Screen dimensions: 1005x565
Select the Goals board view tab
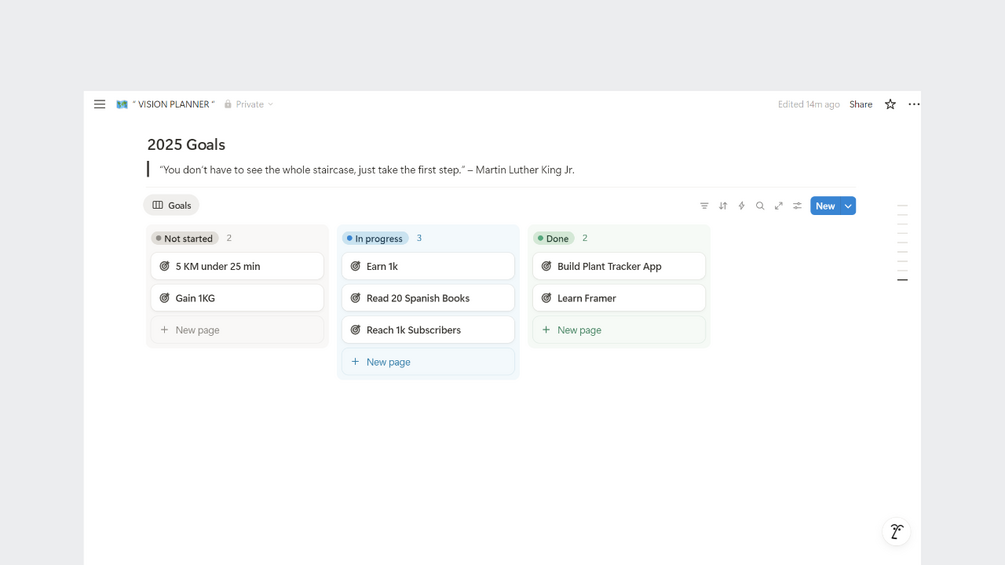click(x=171, y=205)
